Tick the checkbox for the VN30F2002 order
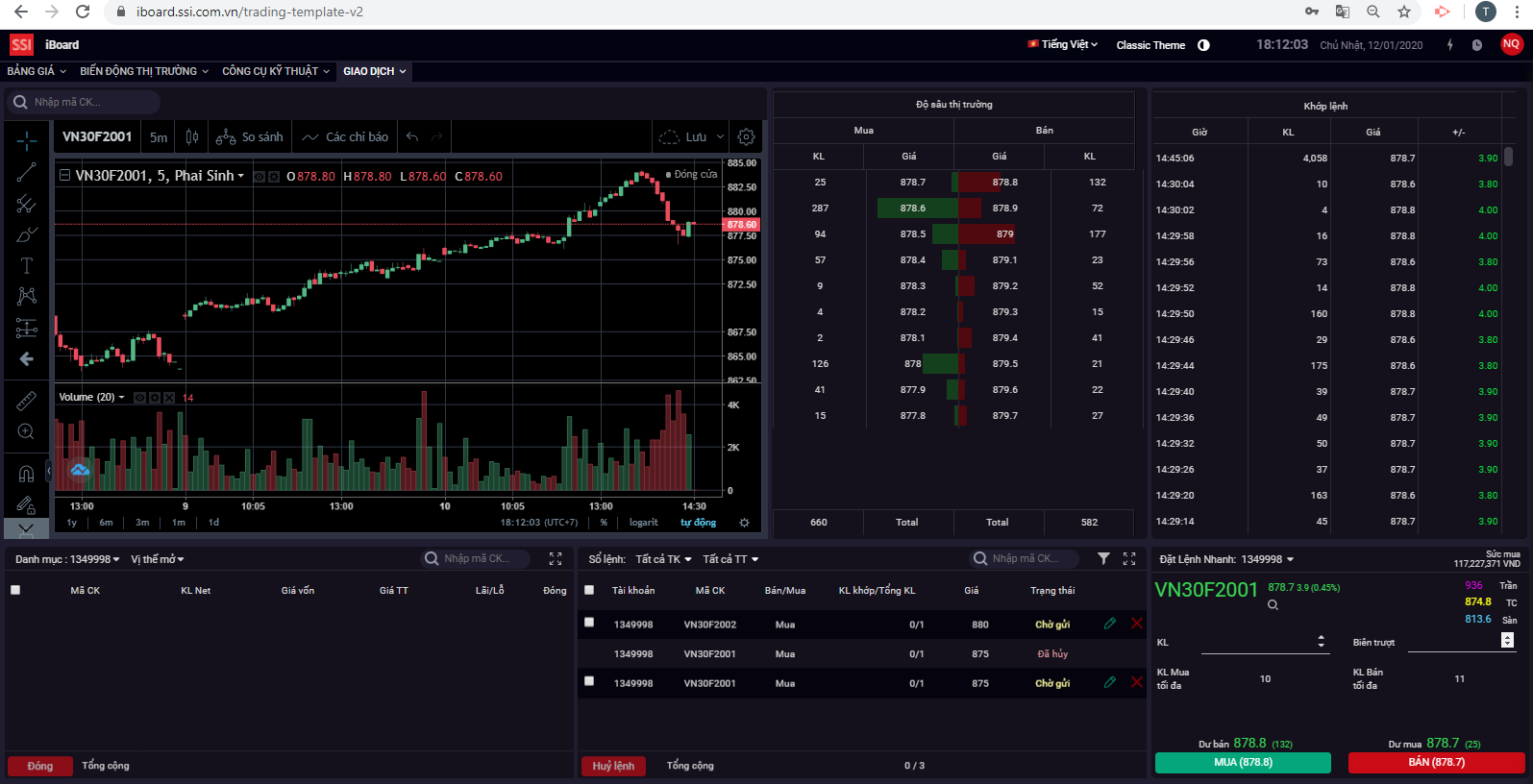The height and width of the screenshot is (784, 1533). [x=589, y=623]
